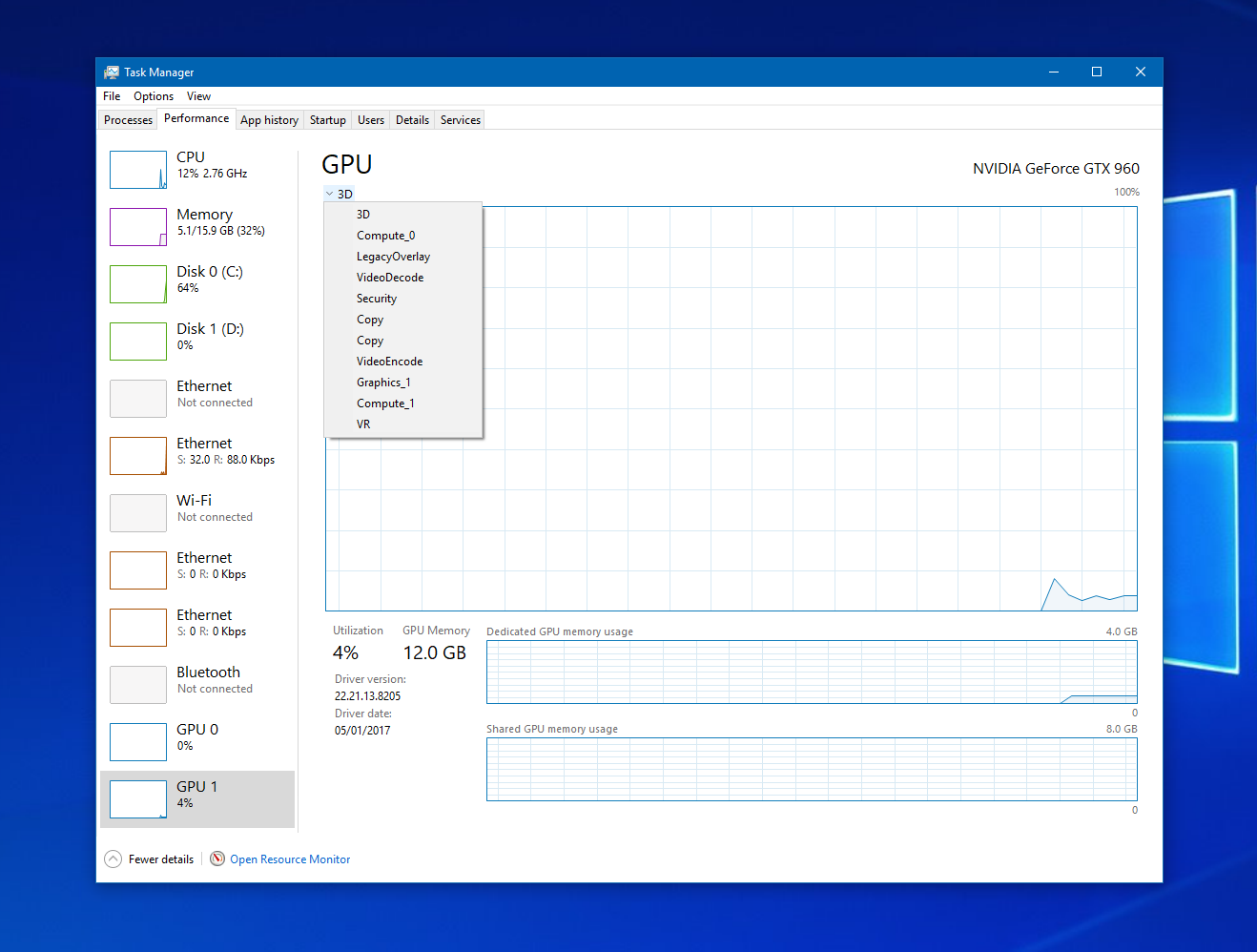Select Compute_0 from the engine list
Viewport: 1257px width, 952px height.
[386, 235]
